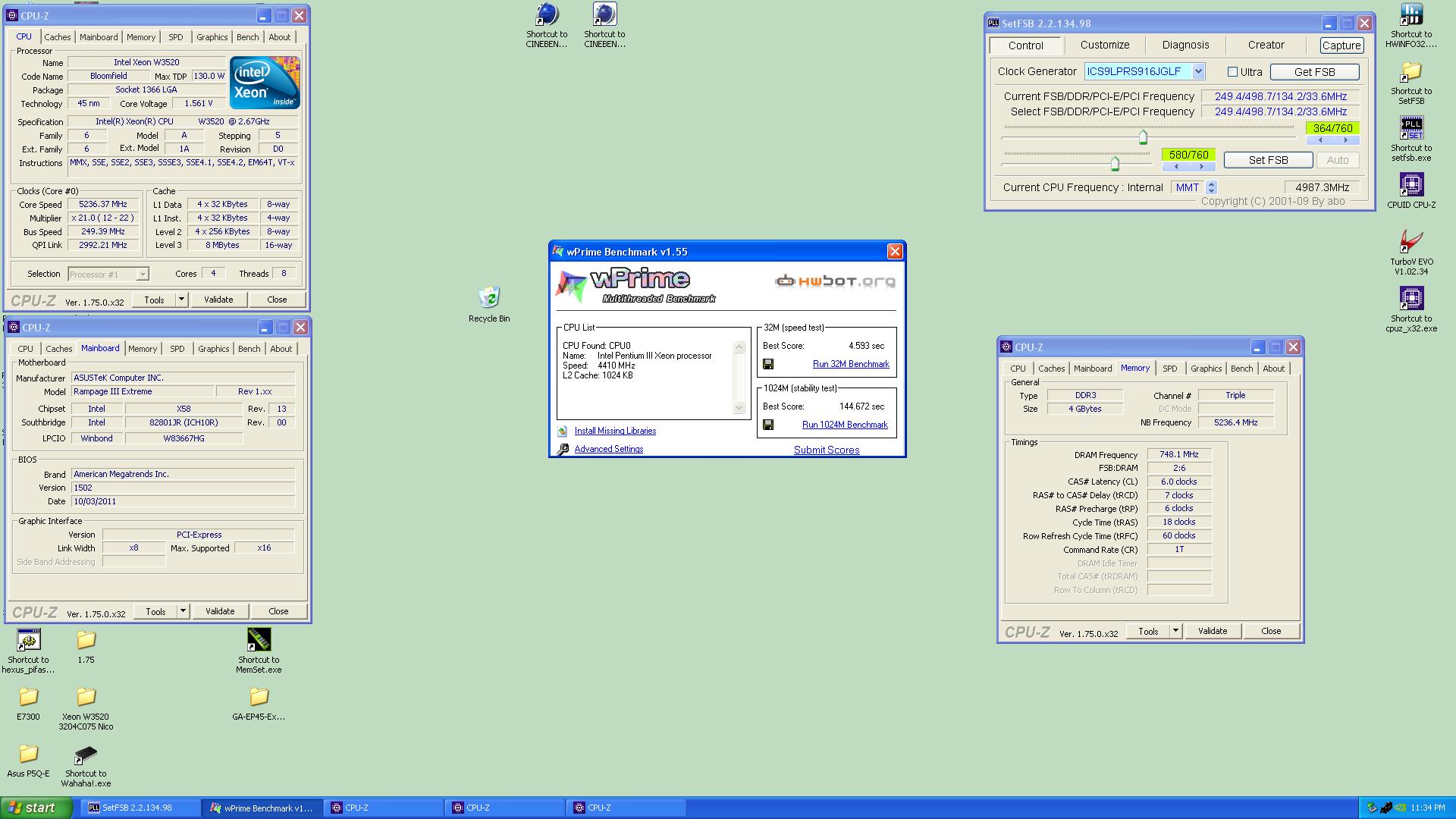Click Advanced Settings wrench icon
1456x819 pixels.
pyautogui.click(x=563, y=449)
